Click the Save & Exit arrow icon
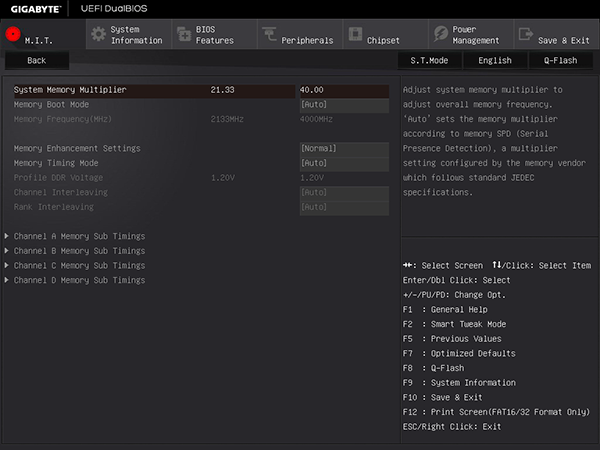This screenshot has width=600, height=450. click(526, 34)
